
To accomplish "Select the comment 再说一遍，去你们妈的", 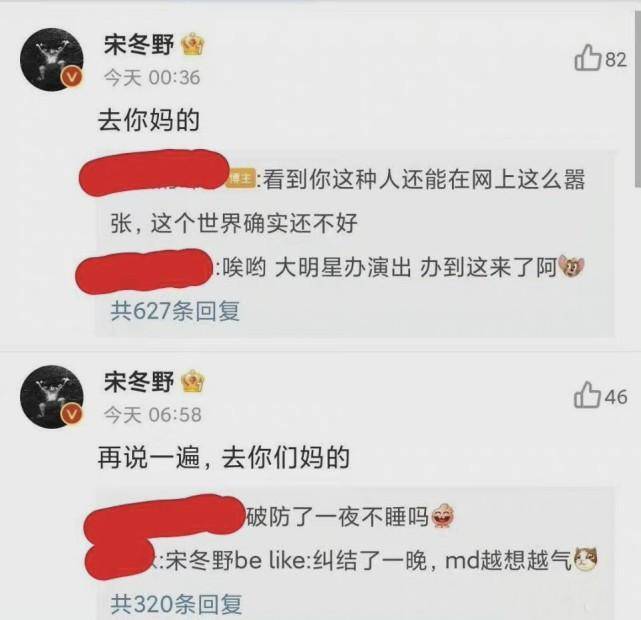I will (x=224, y=457).
